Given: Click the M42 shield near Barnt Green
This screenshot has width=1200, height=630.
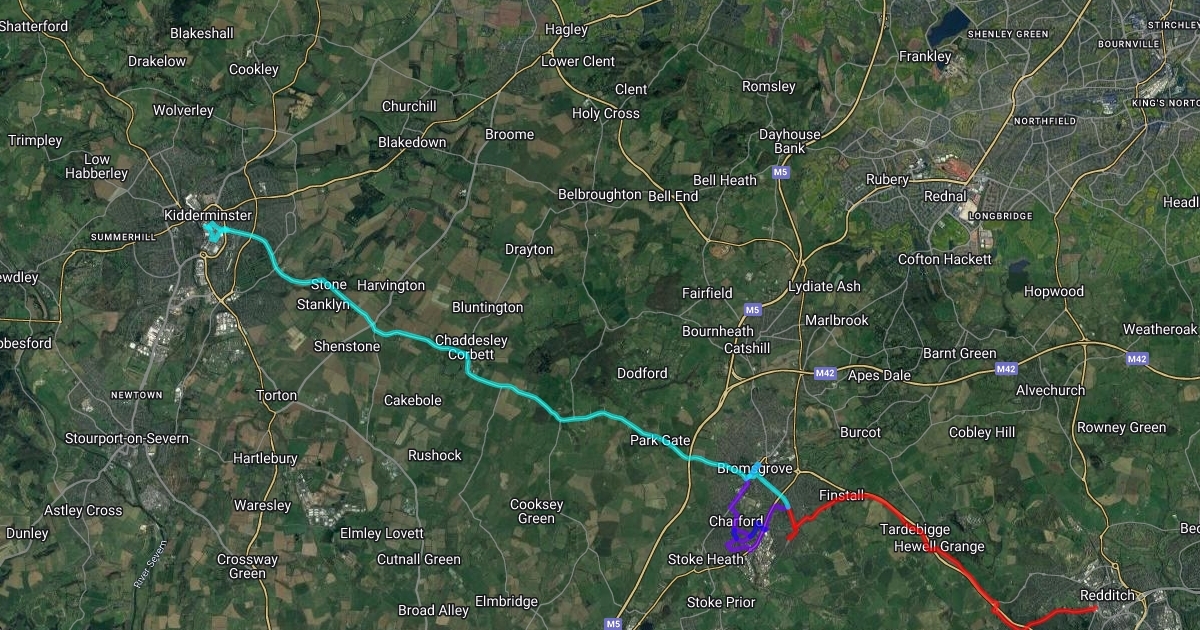Looking at the screenshot, I should point(1006,369).
